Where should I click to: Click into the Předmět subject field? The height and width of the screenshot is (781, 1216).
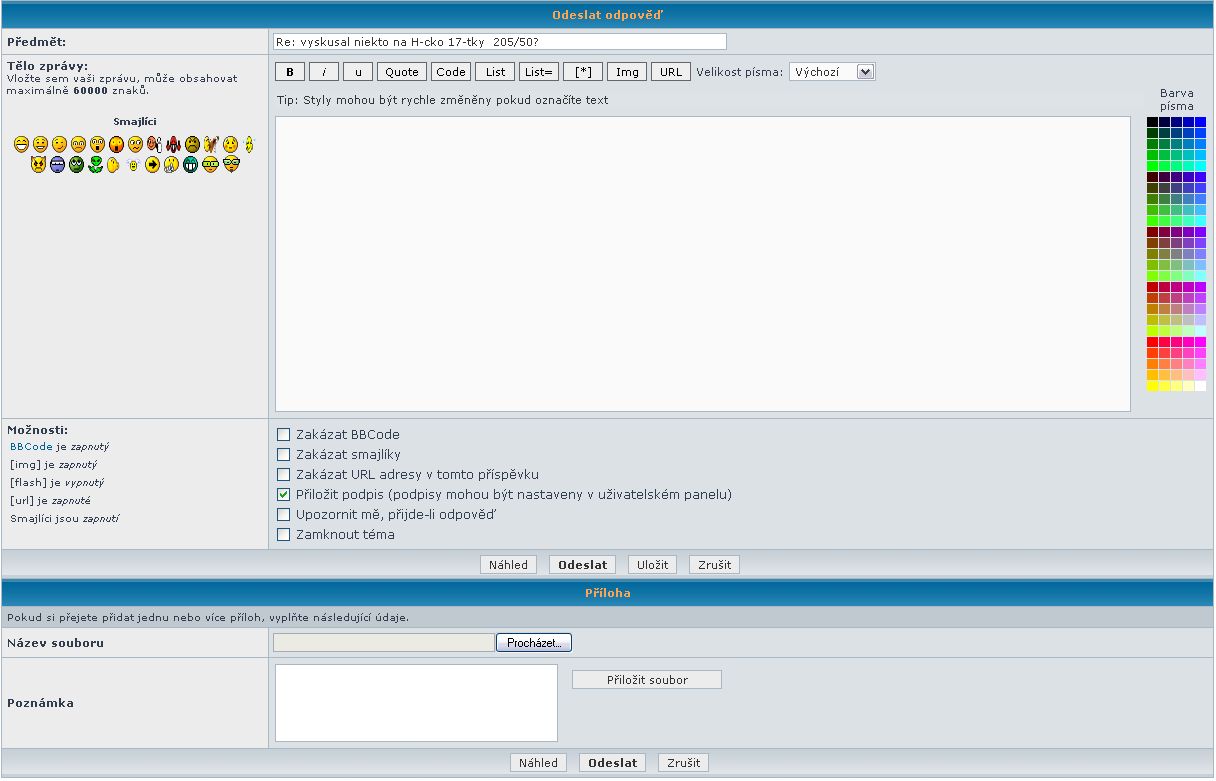click(500, 42)
